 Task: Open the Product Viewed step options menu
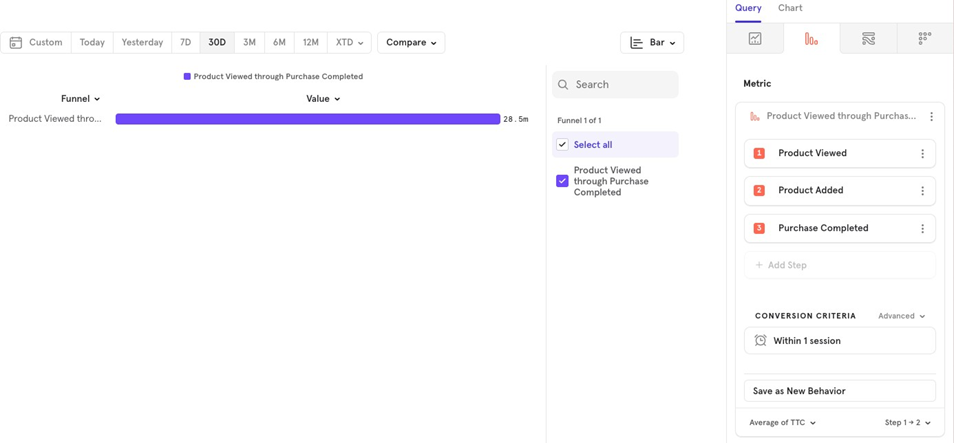(922, 154)
